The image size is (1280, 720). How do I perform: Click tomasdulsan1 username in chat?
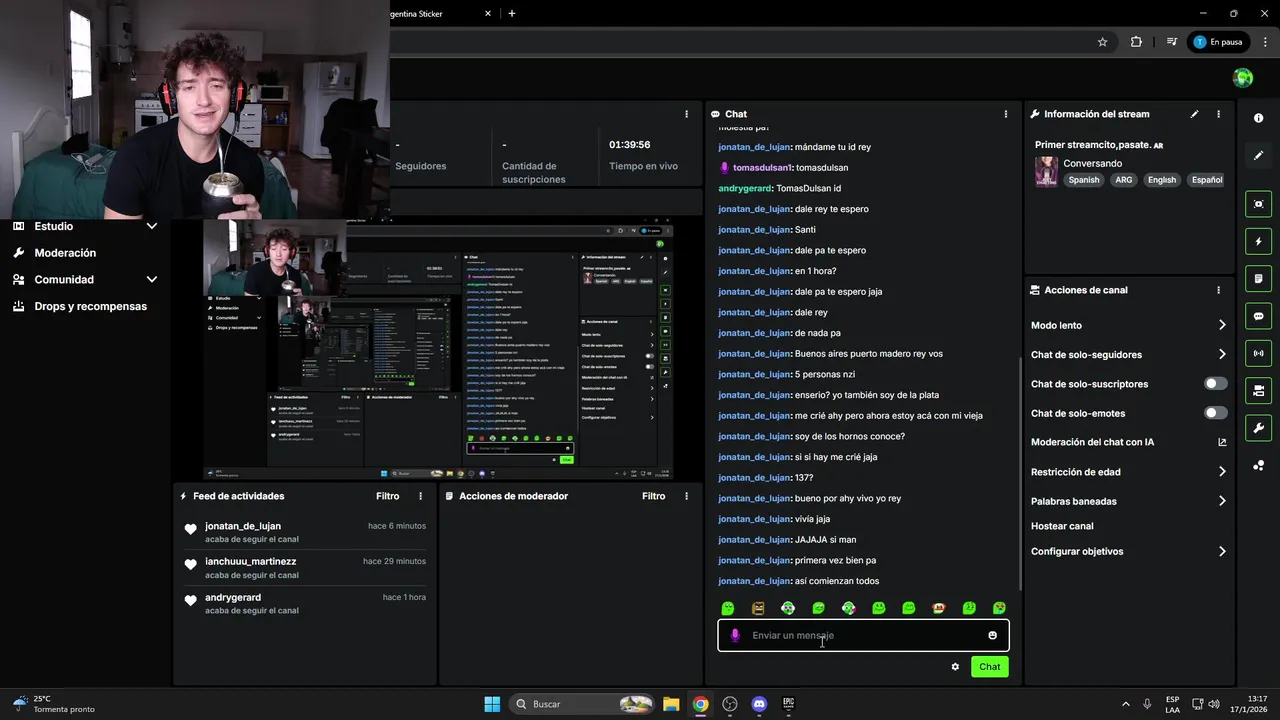click(763, 168)
